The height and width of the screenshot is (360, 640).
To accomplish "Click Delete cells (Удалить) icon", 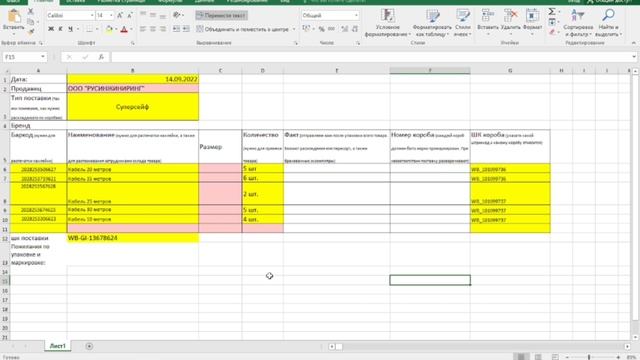I will click(x=511, y=22).
